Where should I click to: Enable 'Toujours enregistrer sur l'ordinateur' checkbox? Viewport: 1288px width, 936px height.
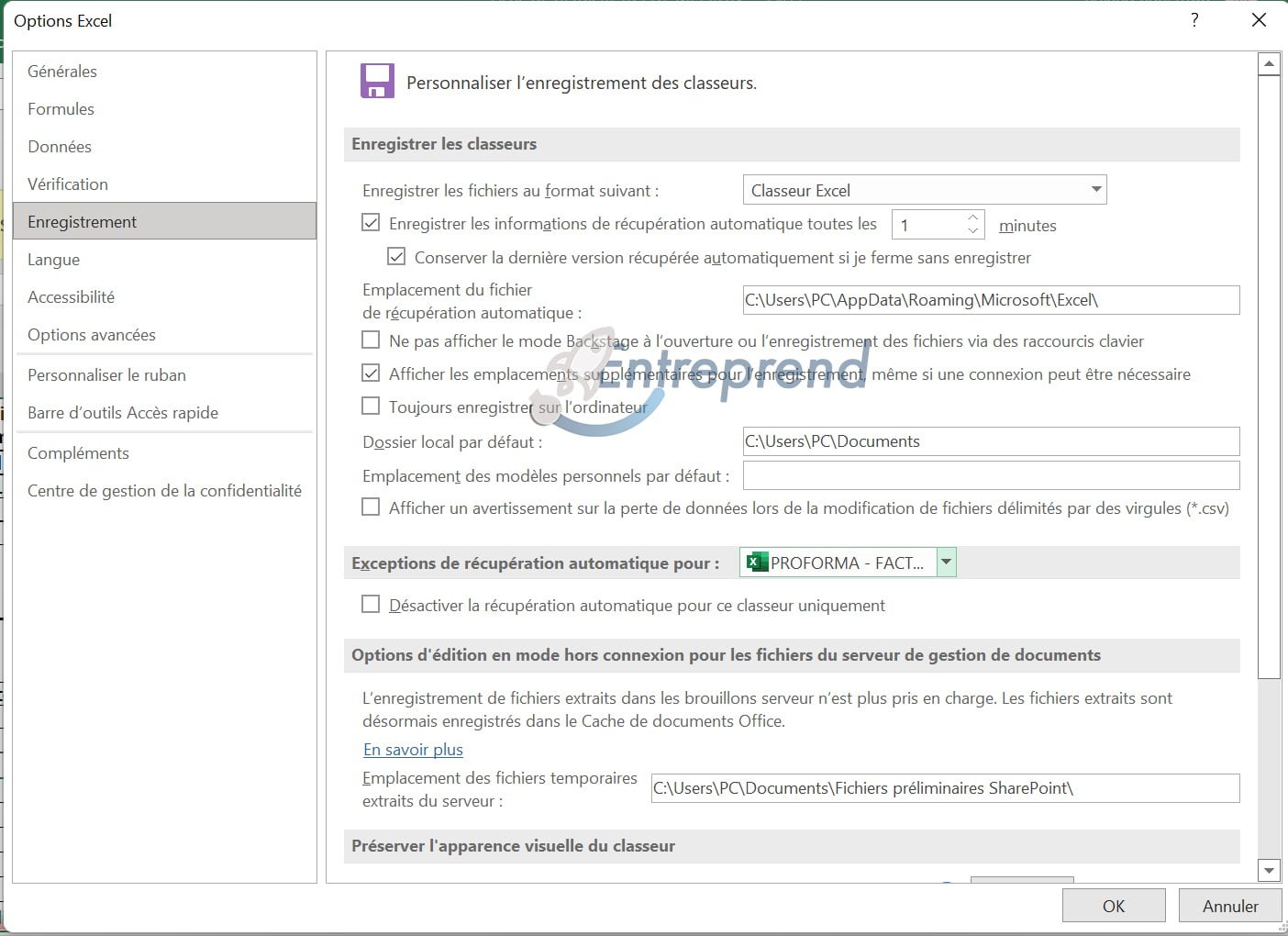pyautogui.click(x=371, y=406)
